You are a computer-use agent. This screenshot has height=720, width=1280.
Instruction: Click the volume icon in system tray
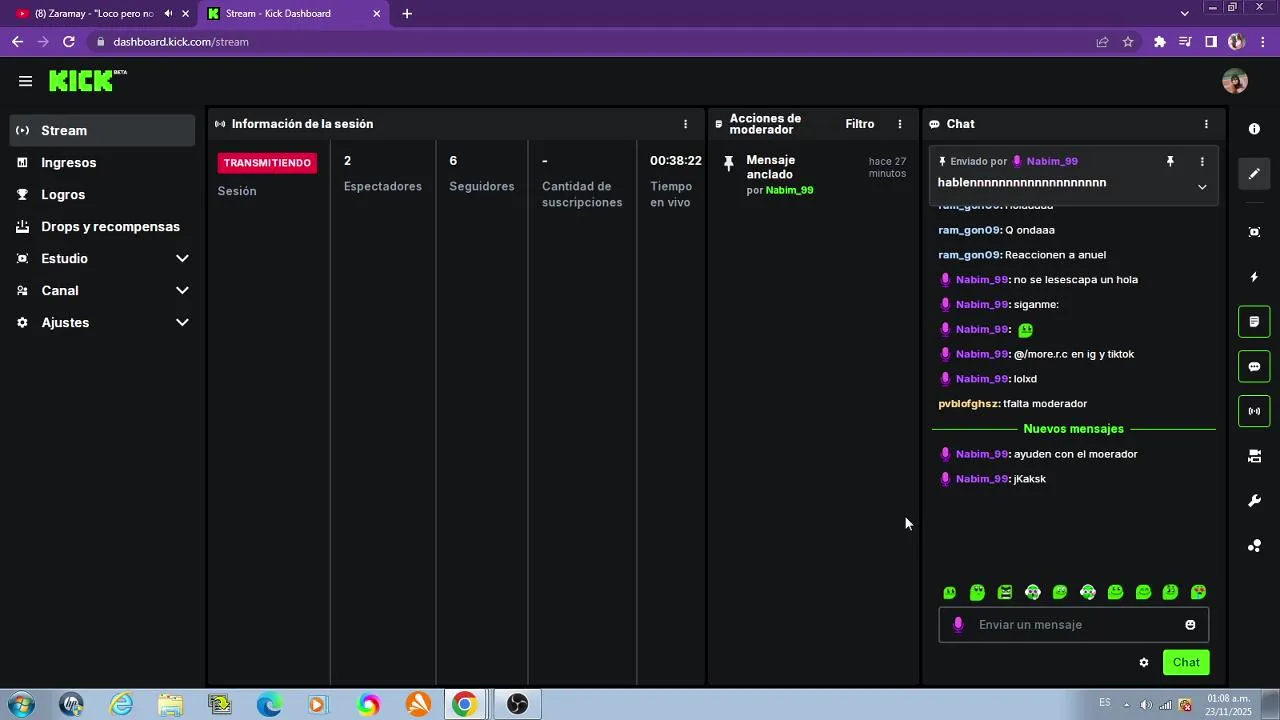pyautogui.click(x=1145, y=704)
